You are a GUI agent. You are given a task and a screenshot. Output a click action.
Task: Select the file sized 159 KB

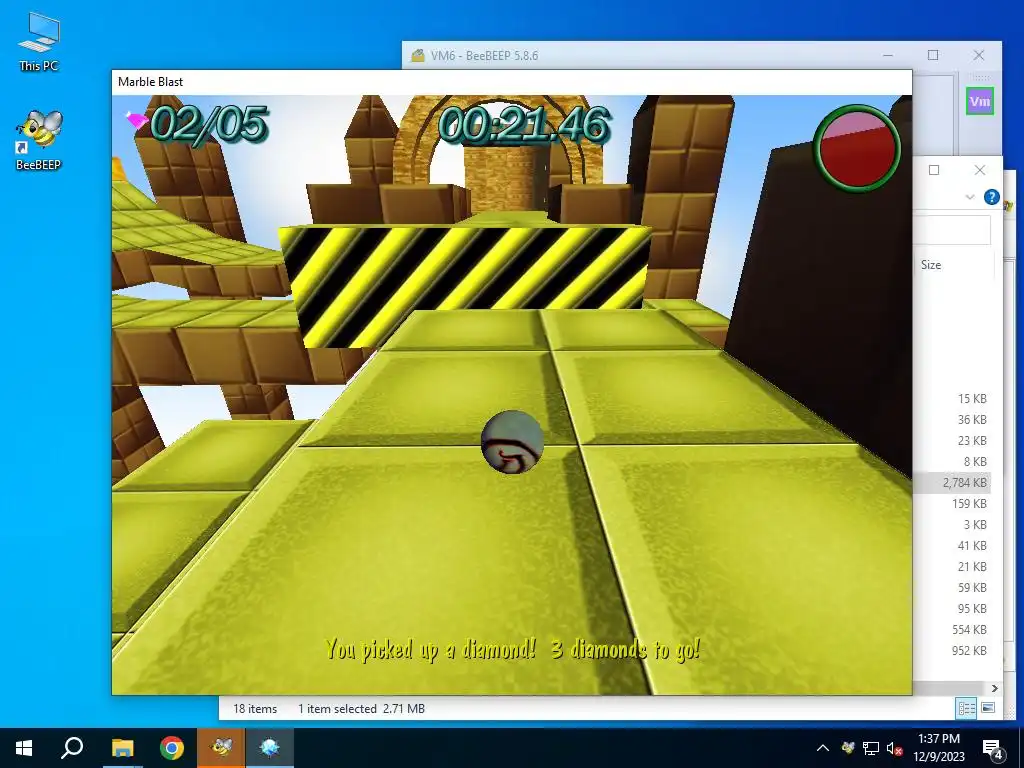point(969,504)
